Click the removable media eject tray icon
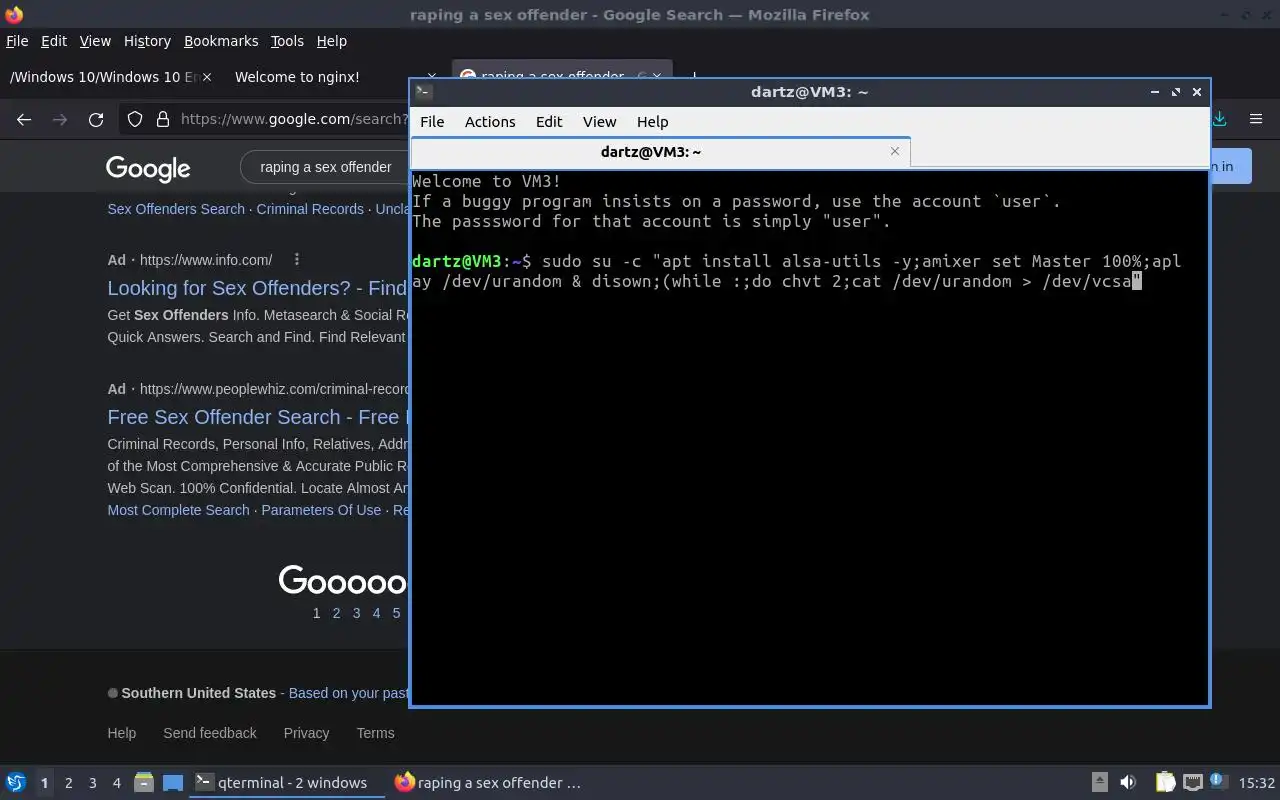 pos(1099,782)
